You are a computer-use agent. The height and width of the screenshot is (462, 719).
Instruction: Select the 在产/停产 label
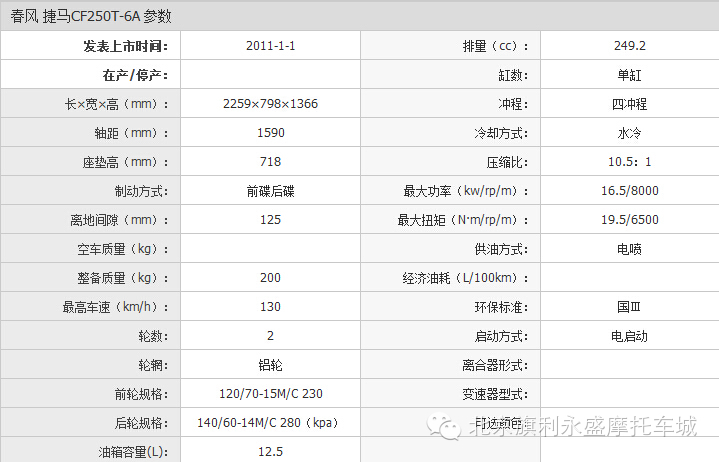coord(135,75)
